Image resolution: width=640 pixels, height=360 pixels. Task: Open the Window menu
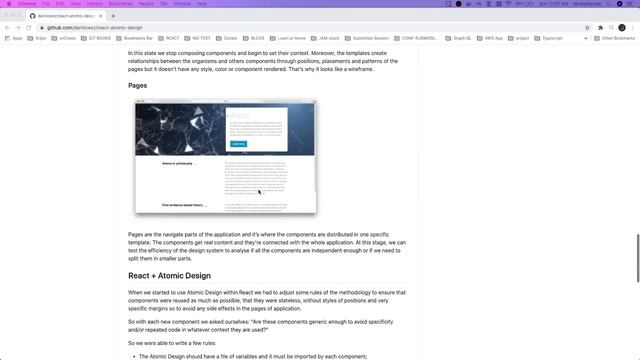coord(182,4)
